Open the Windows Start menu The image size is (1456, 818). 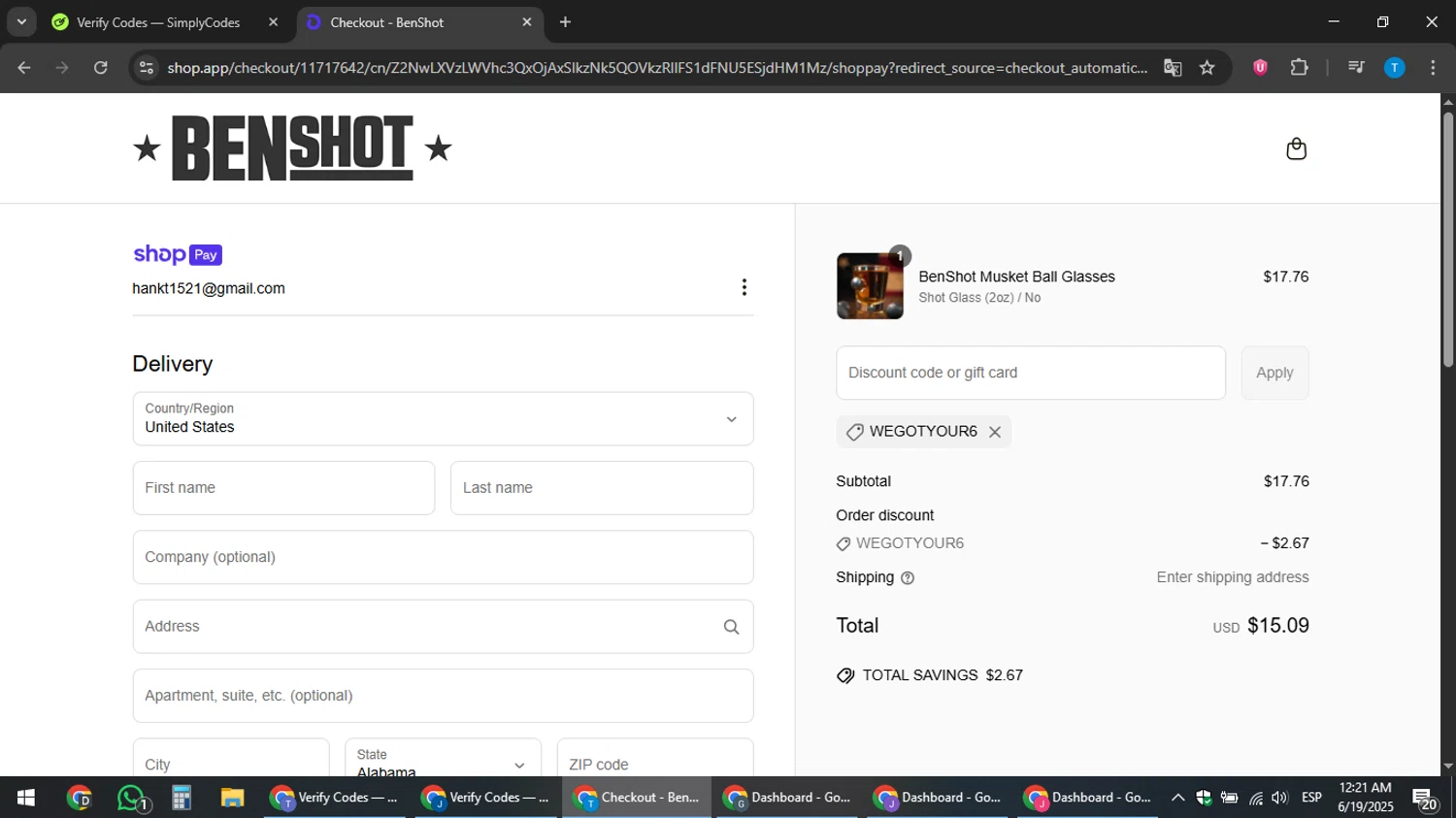[26, 798]
